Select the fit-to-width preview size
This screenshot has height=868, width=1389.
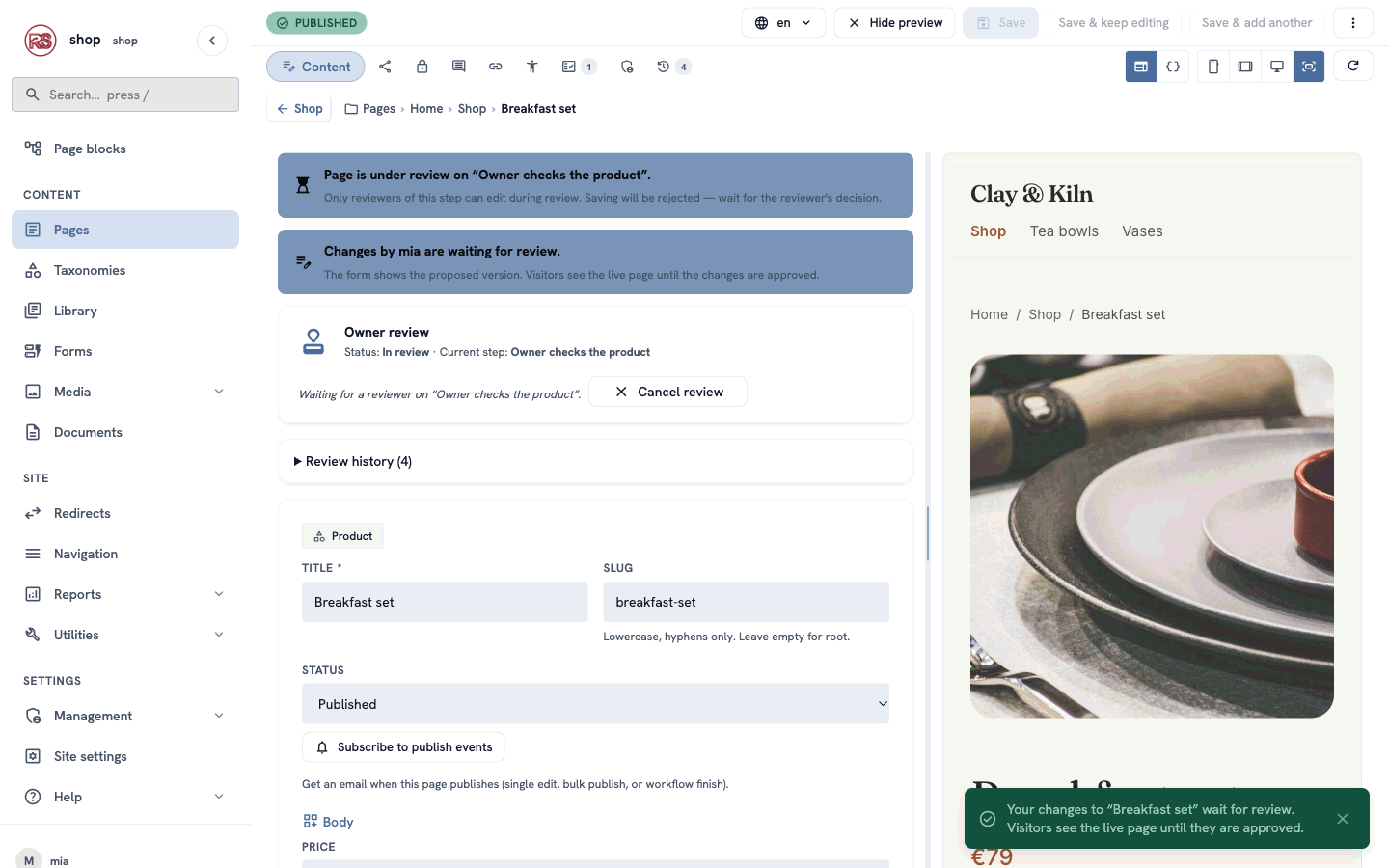(1309, 67)
